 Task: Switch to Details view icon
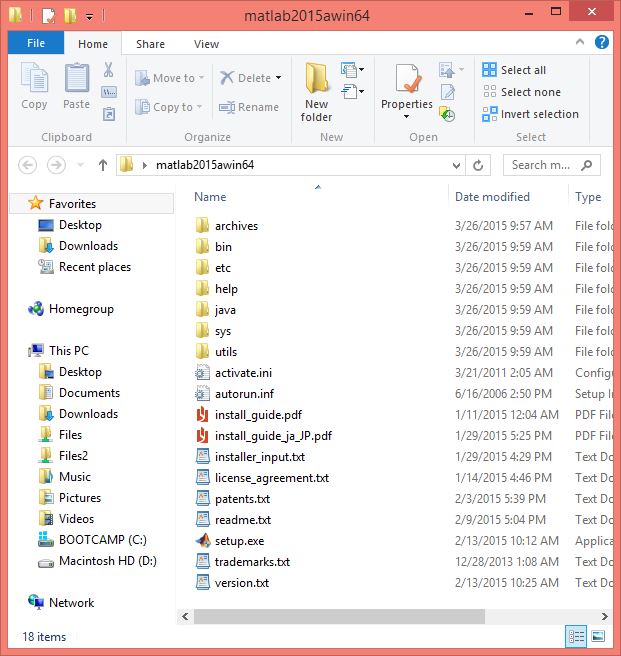tap(576, 636)
